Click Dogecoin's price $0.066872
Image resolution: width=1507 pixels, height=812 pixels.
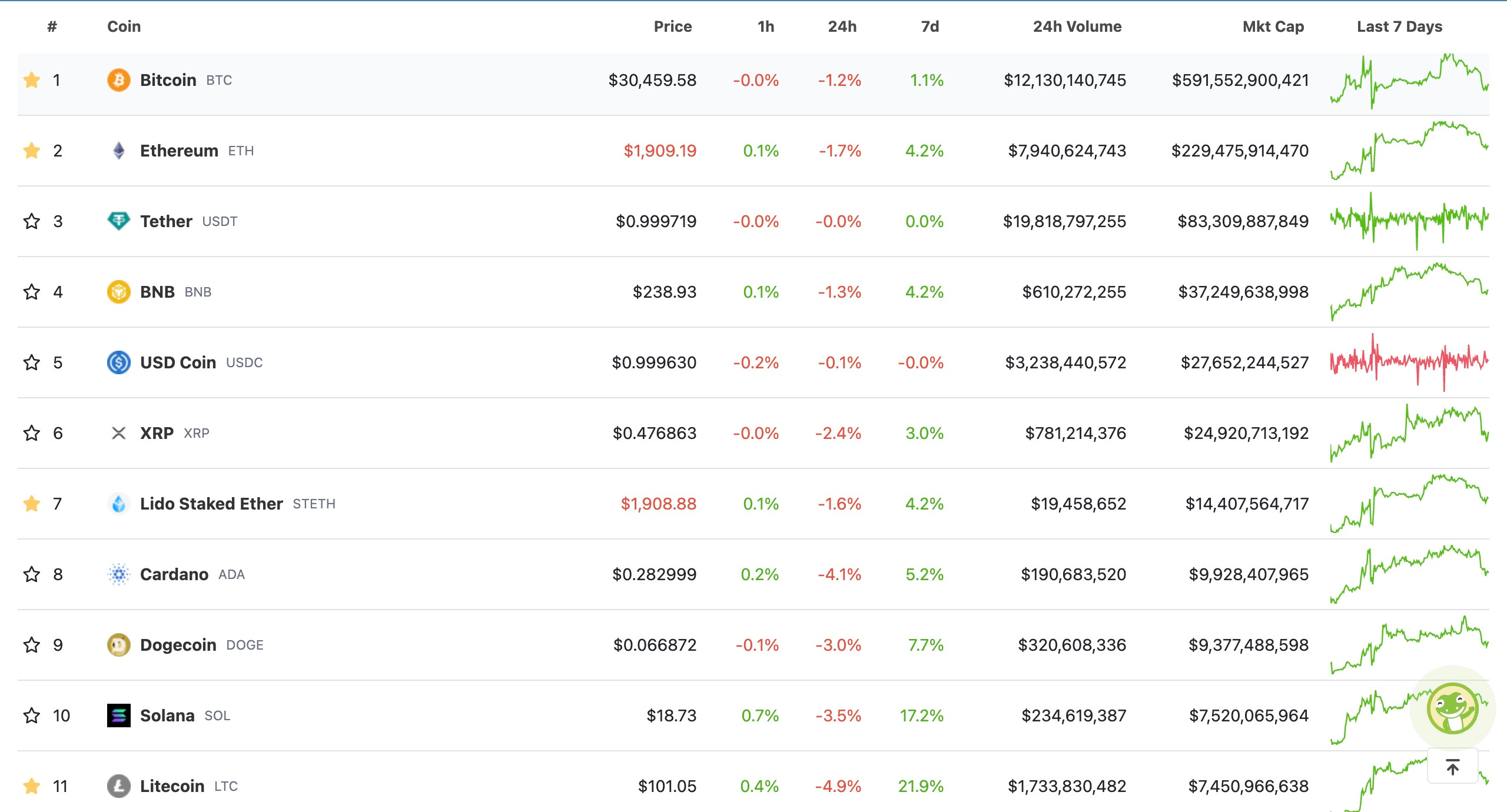pyautogui.click(x=655, y=645)
